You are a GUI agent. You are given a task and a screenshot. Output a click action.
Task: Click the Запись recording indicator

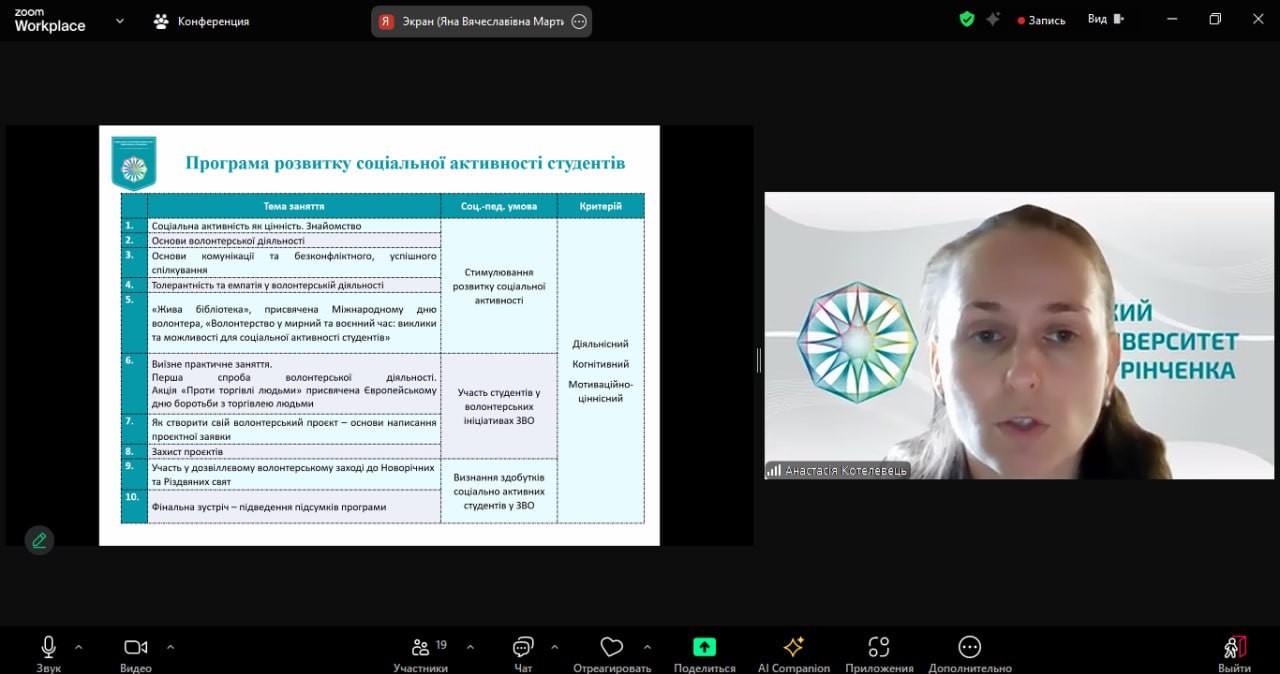[x=1041, y=20]
